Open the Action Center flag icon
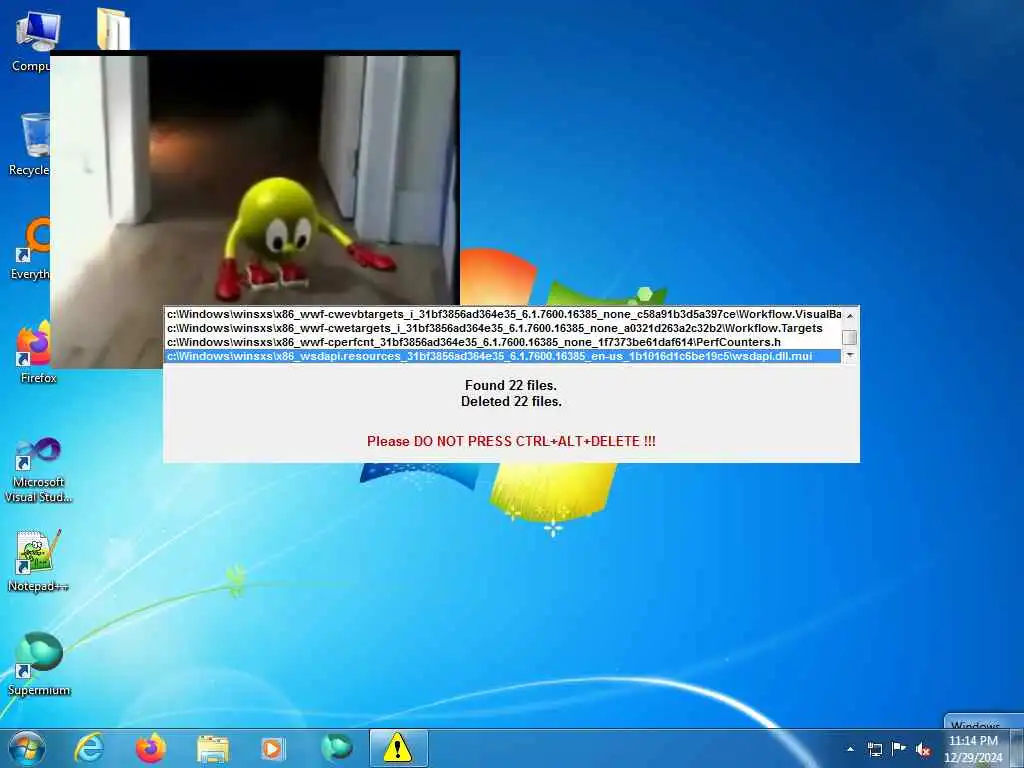1024x768 pixels. [x=899, y=749]
